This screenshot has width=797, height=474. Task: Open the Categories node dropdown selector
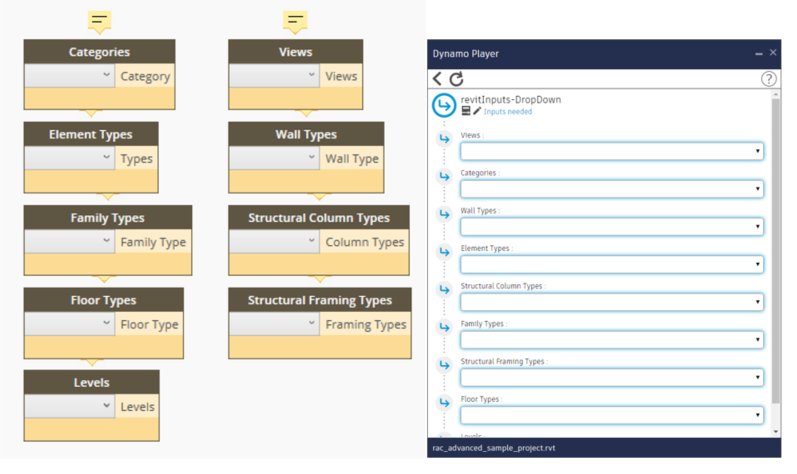coord(70,76)
